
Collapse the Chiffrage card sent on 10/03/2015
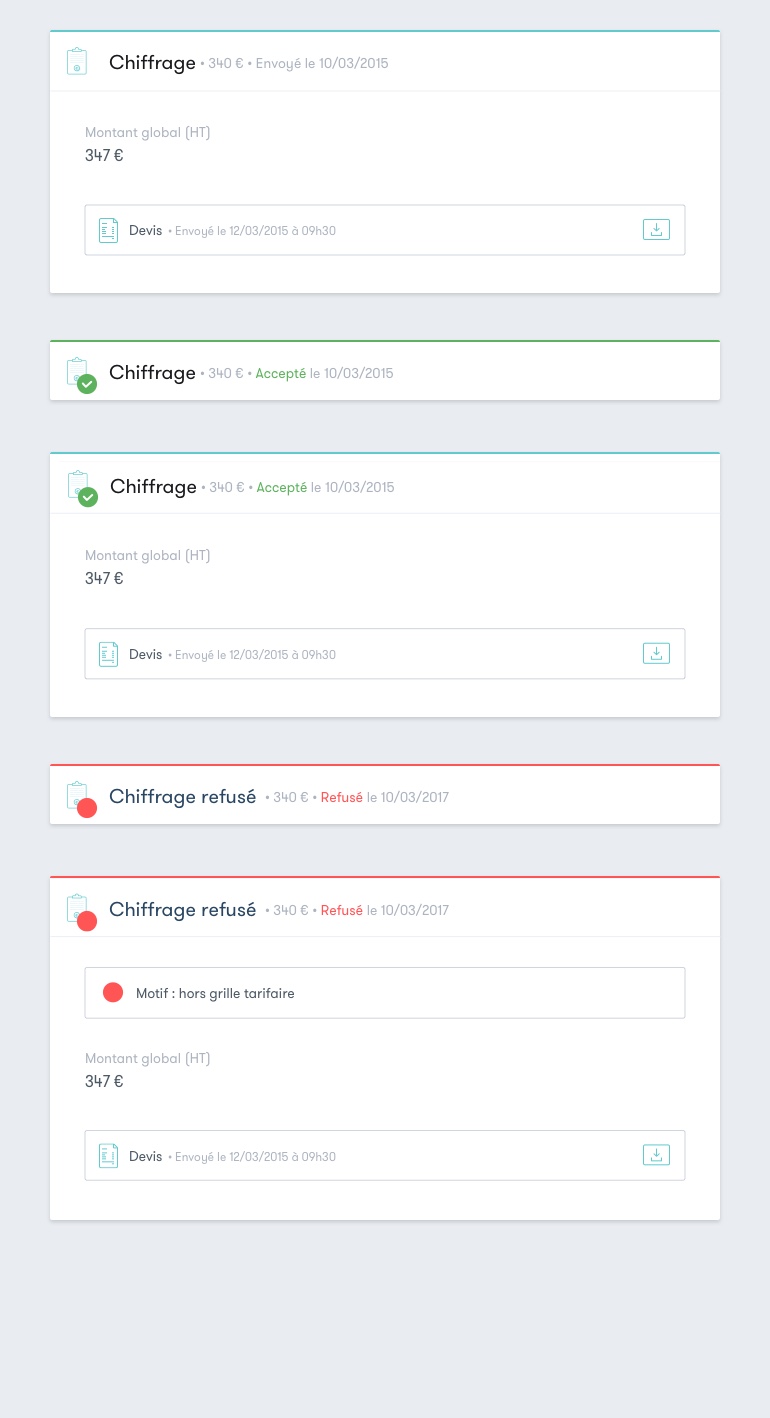pos(385,62)
